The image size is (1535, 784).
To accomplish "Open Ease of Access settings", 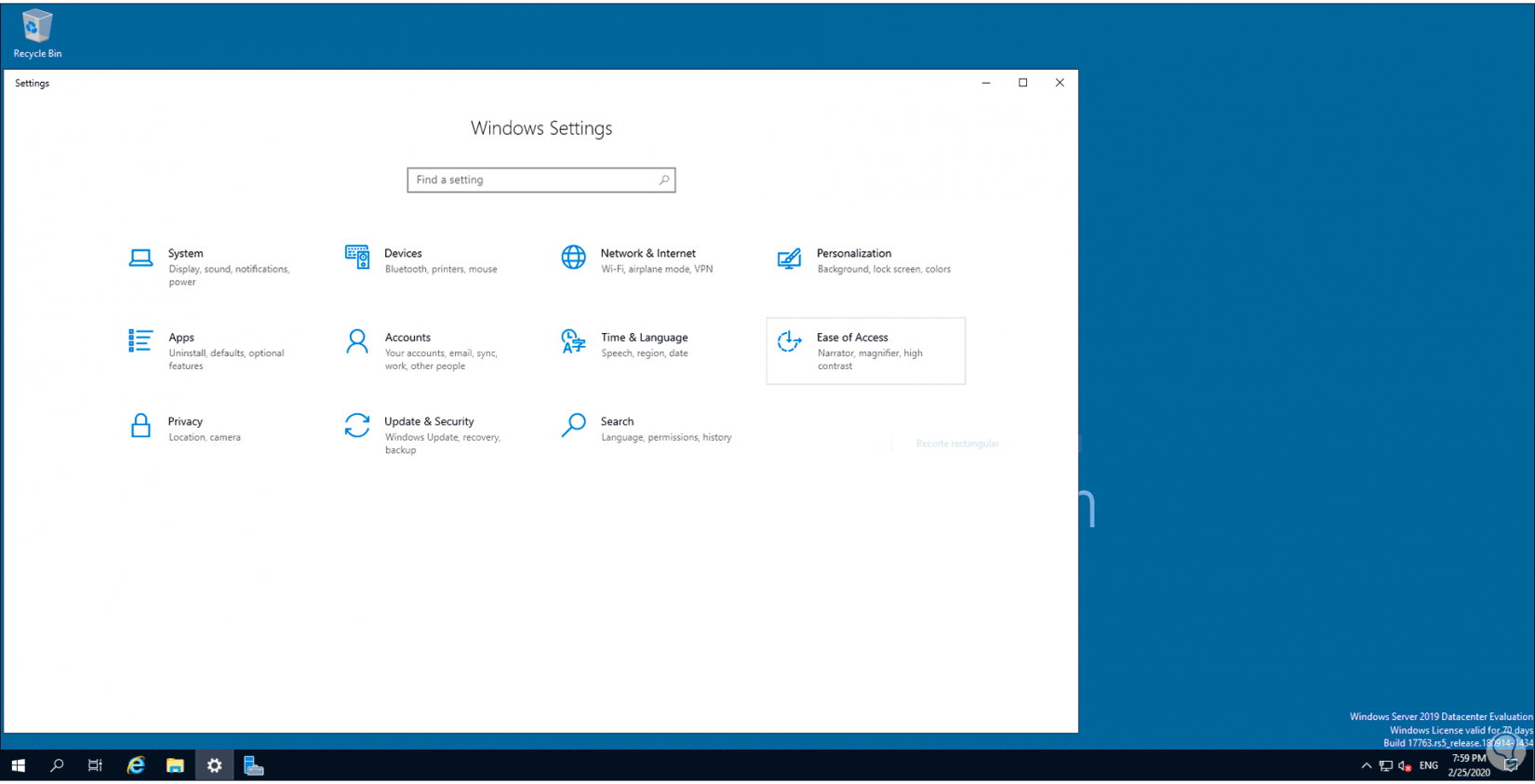I will pos(866,351).
